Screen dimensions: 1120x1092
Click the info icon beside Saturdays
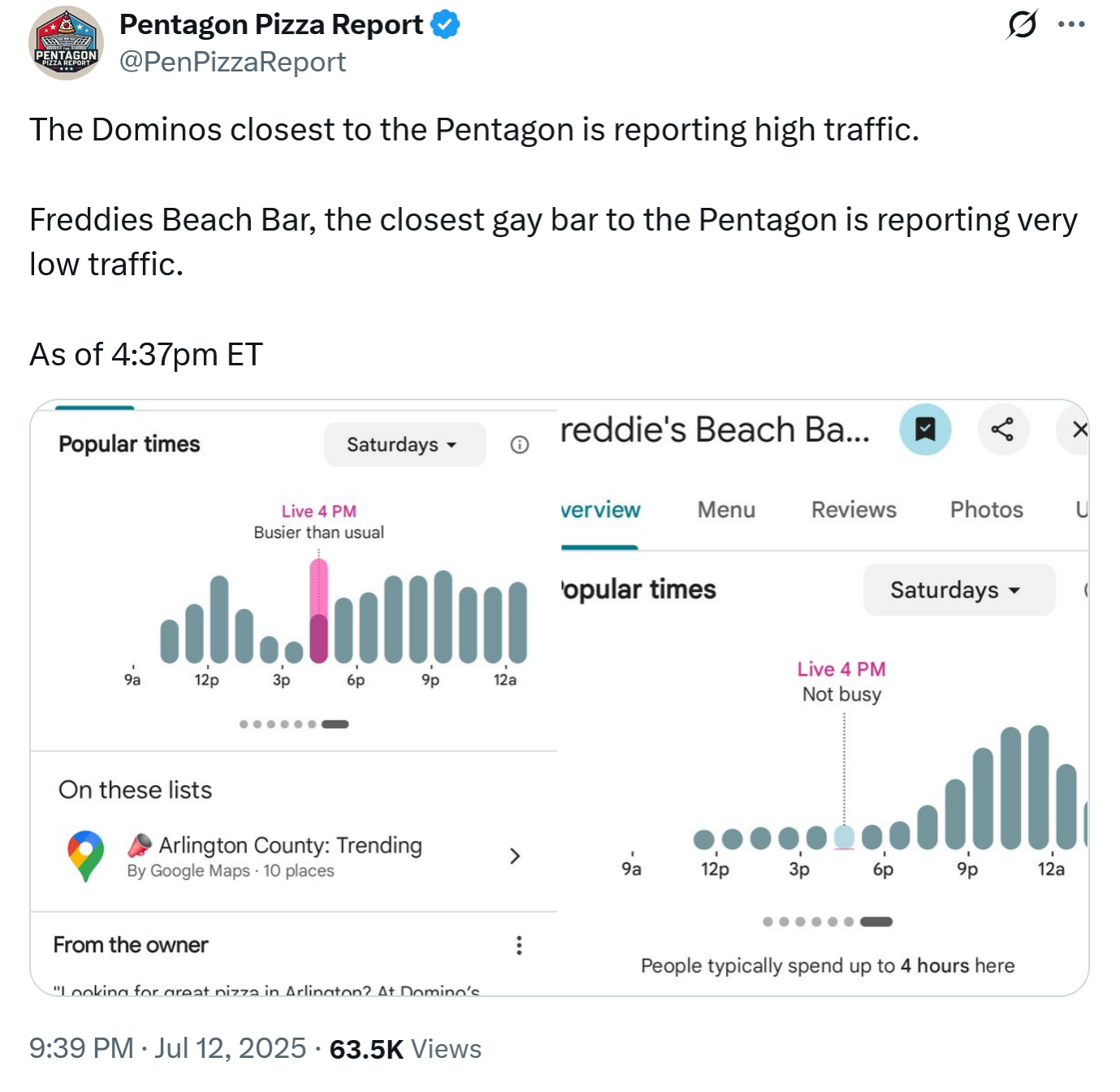click(520, 445)
